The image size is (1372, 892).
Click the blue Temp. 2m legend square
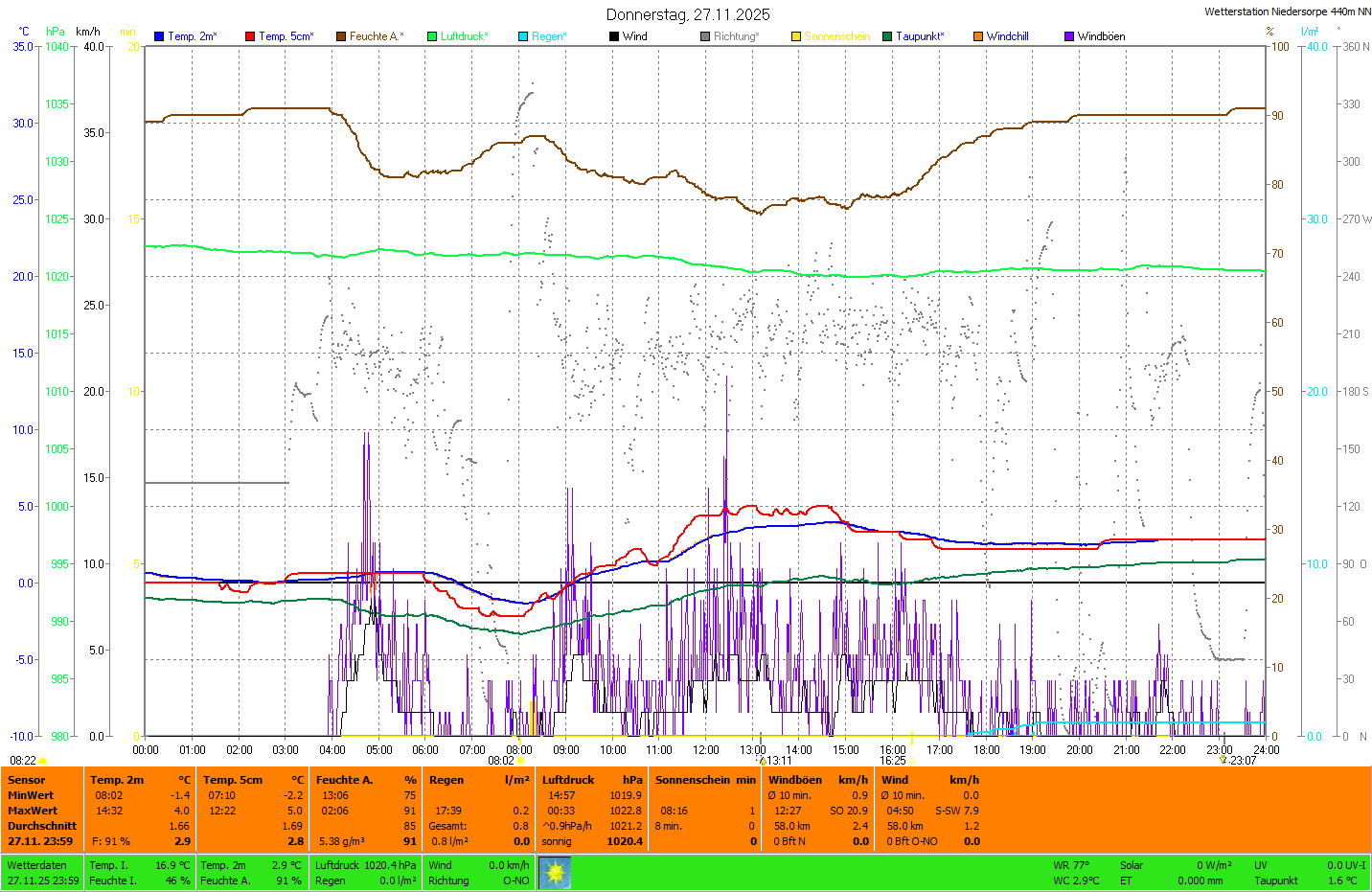pyautogui.click(x=159, y=36)
